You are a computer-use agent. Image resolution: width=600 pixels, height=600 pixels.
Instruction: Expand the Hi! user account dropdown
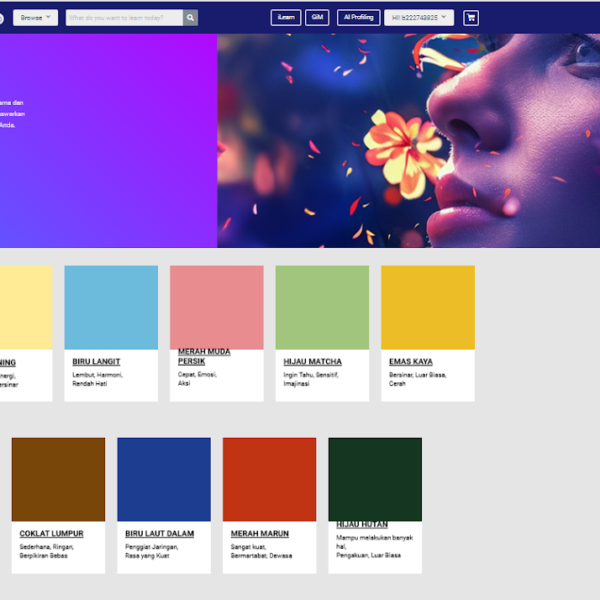click(x=419, y=18)
